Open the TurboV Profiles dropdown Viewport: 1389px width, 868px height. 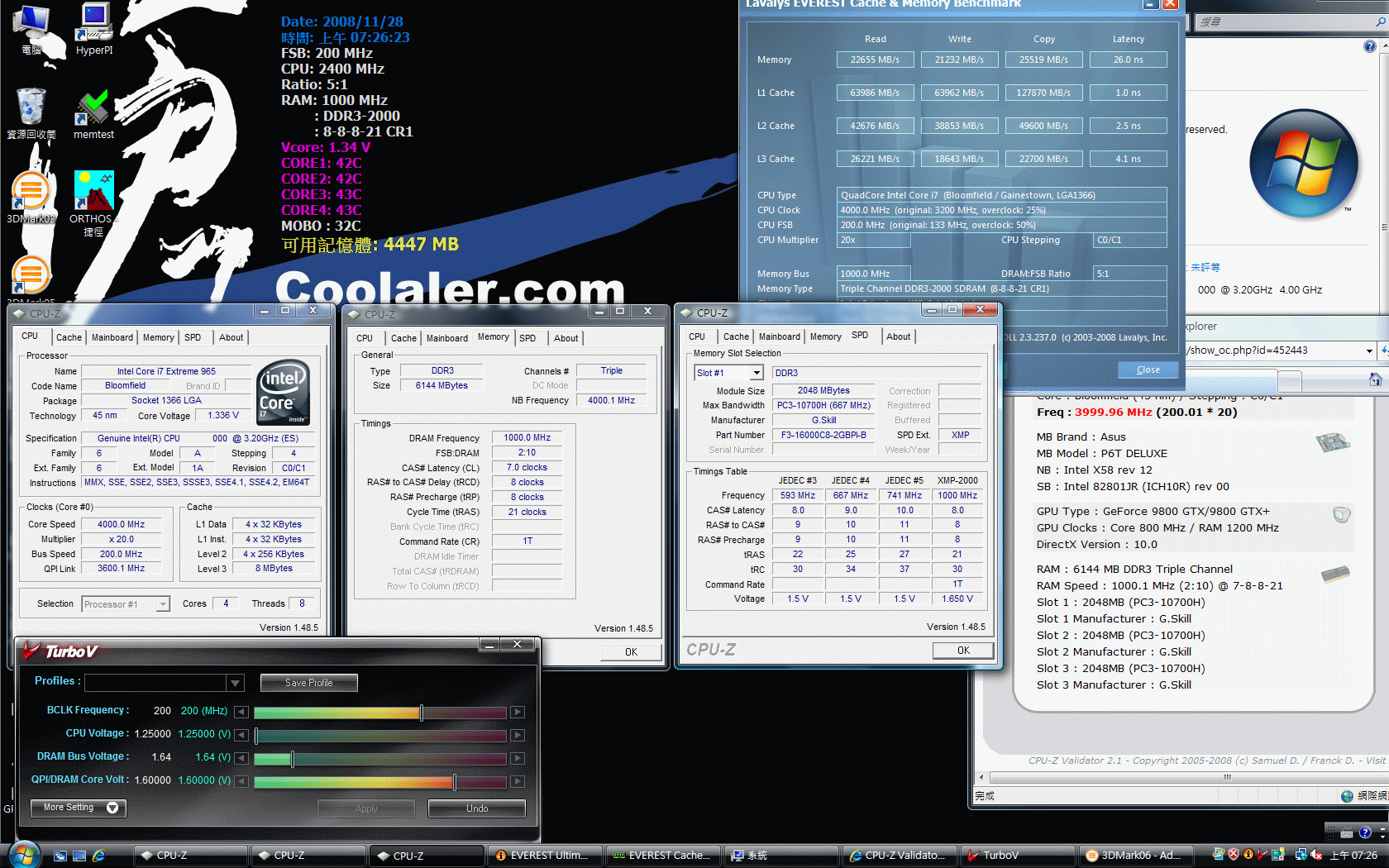[x=236, y=683]
